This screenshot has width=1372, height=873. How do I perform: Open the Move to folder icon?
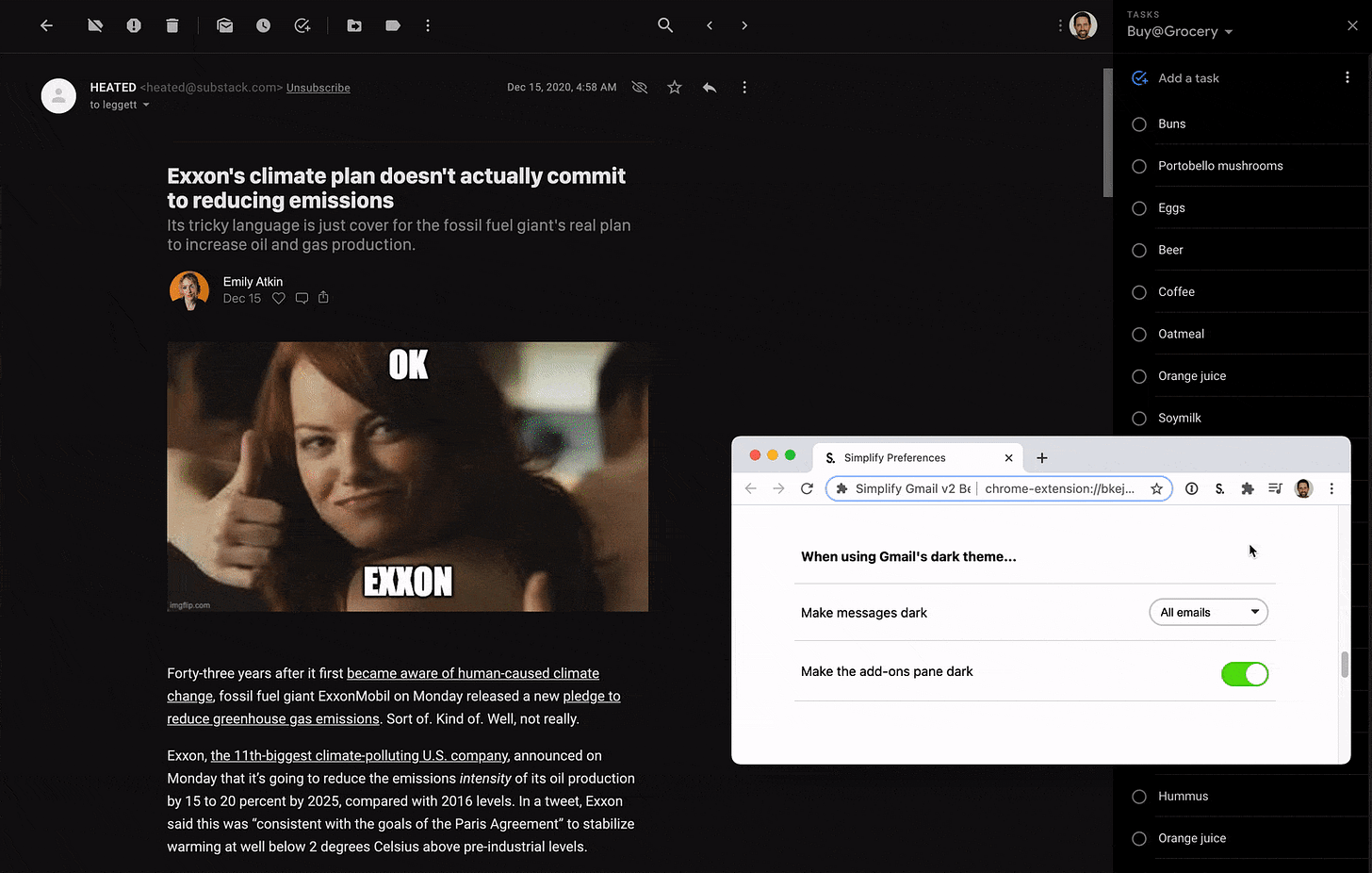tap(354, 25)
